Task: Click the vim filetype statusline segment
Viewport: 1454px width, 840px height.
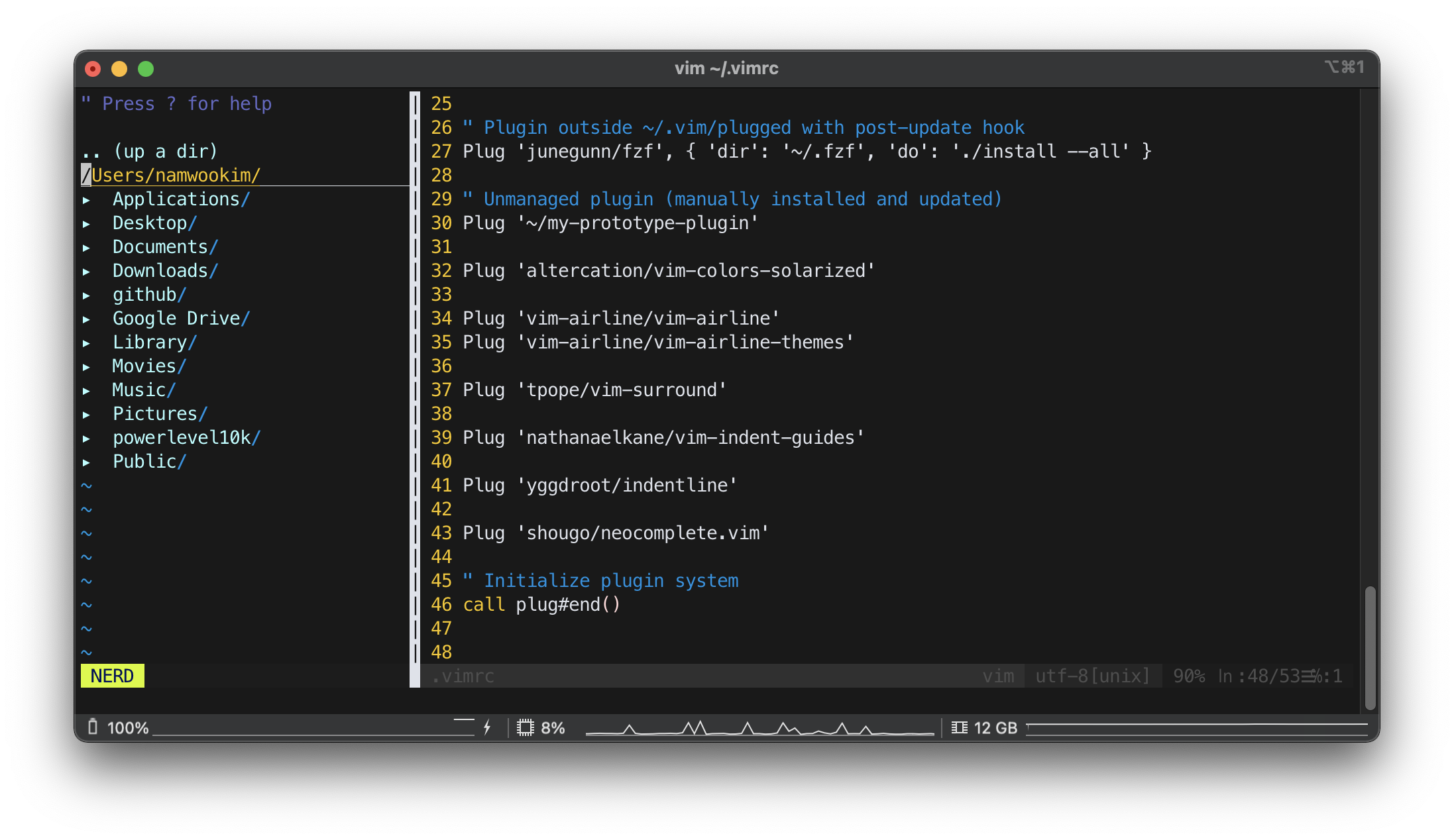Action: (998, 676)
